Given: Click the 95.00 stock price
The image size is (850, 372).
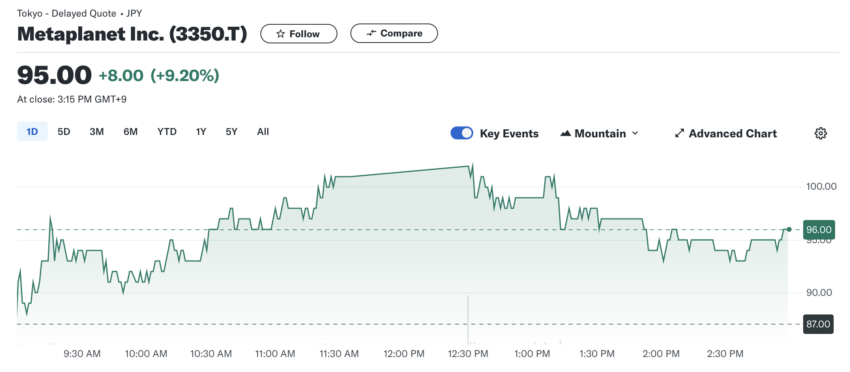Looking at the screenshot, I should (54, 75).
